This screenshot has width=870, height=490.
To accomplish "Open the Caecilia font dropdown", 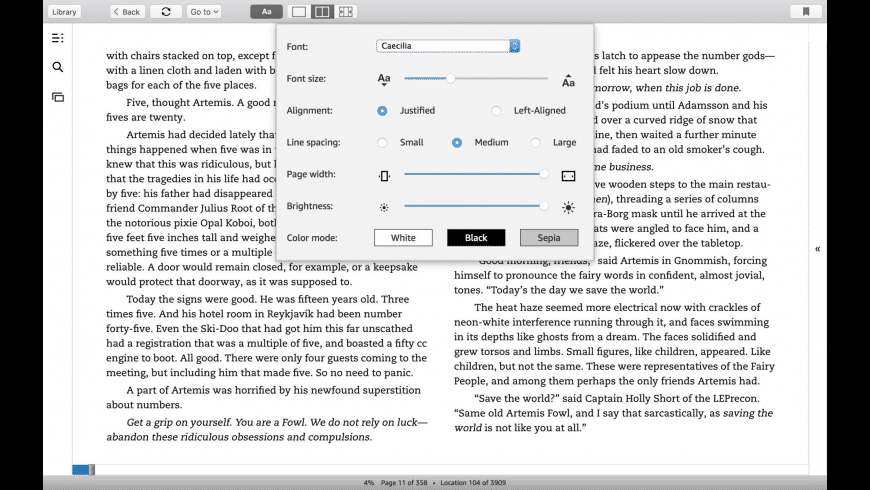I will 448,46.
